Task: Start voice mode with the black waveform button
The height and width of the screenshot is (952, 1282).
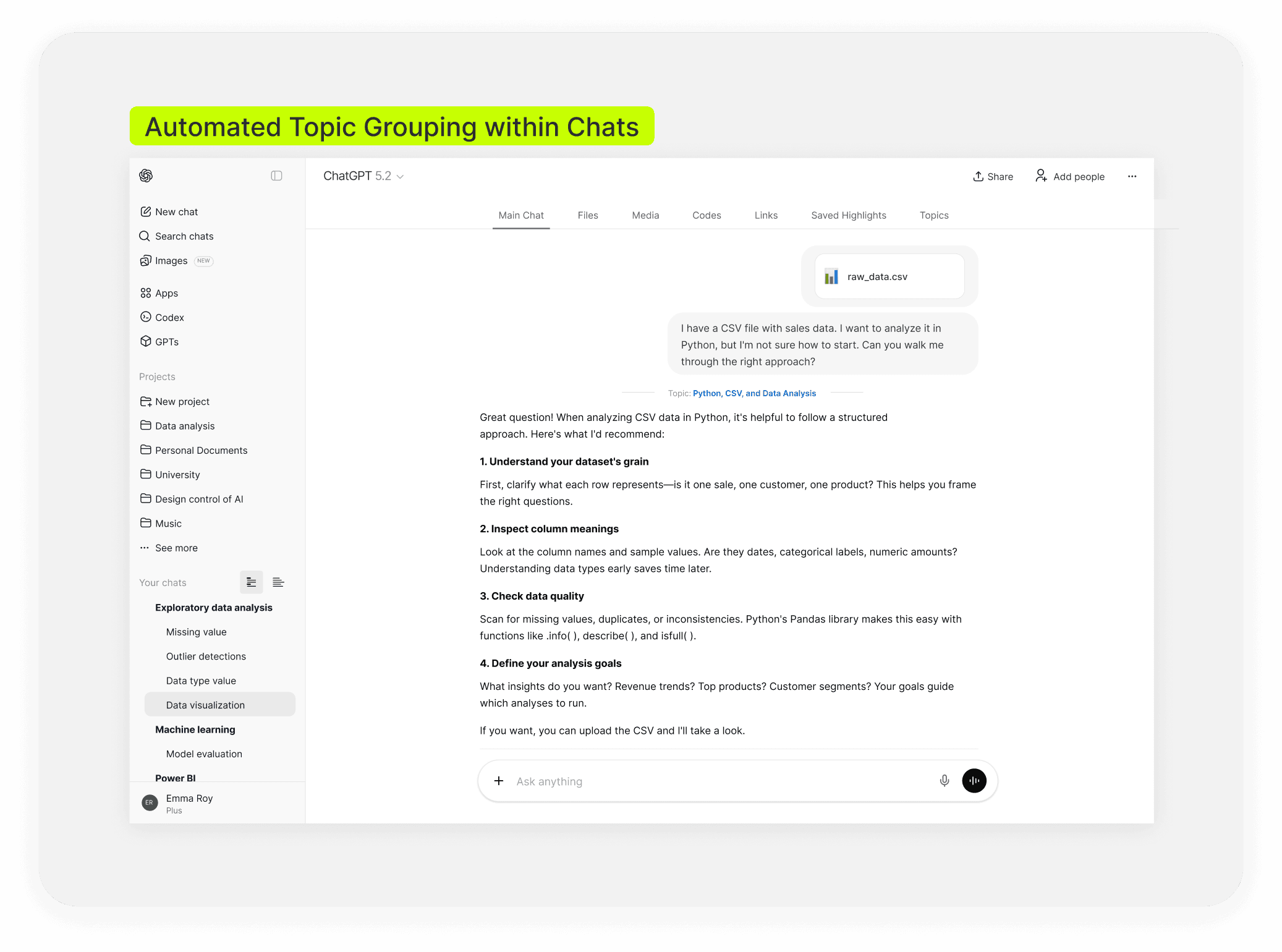Action: (x=974, y=781)
